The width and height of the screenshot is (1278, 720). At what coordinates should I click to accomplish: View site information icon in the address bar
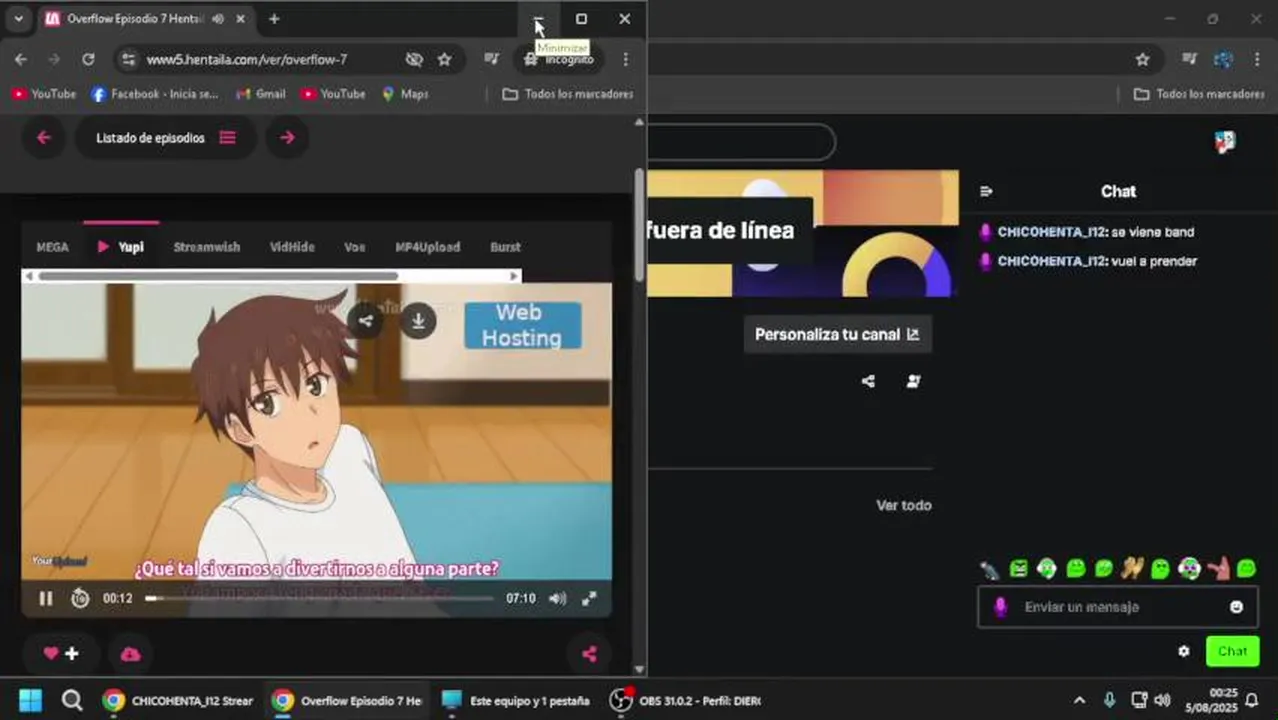[x=128, y=60]
